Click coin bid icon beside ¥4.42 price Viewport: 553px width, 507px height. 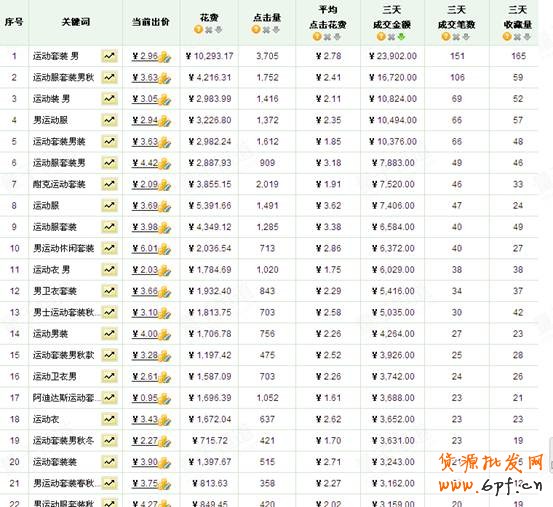point(164,164)
